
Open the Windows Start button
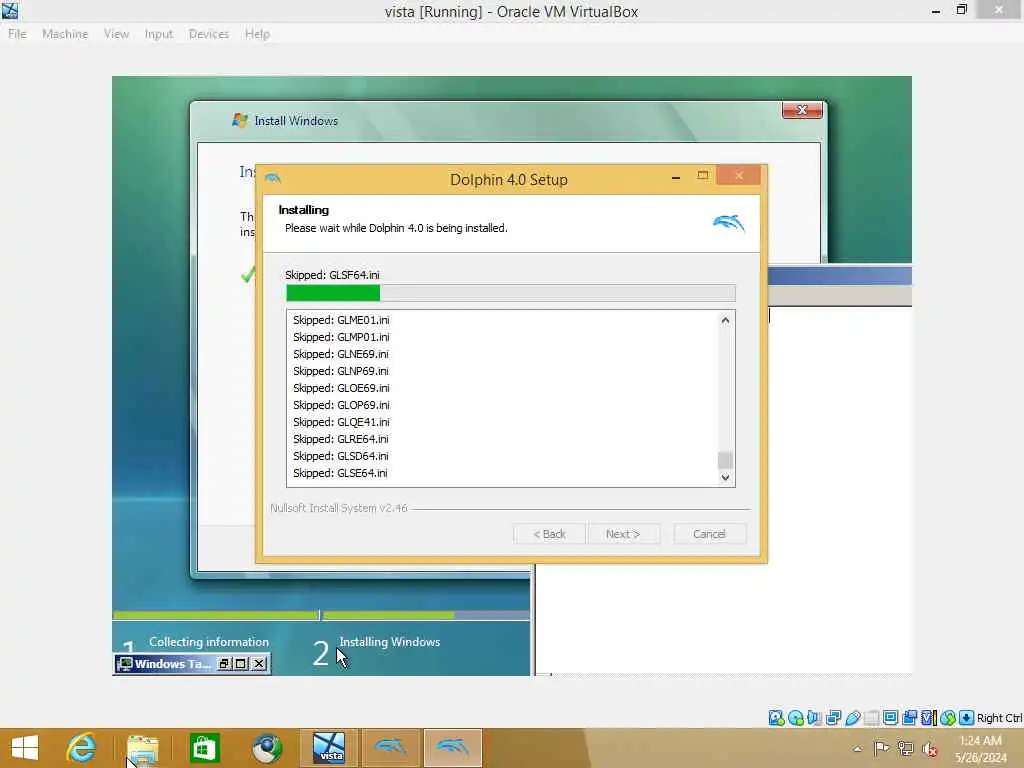[x=25, y=748]
